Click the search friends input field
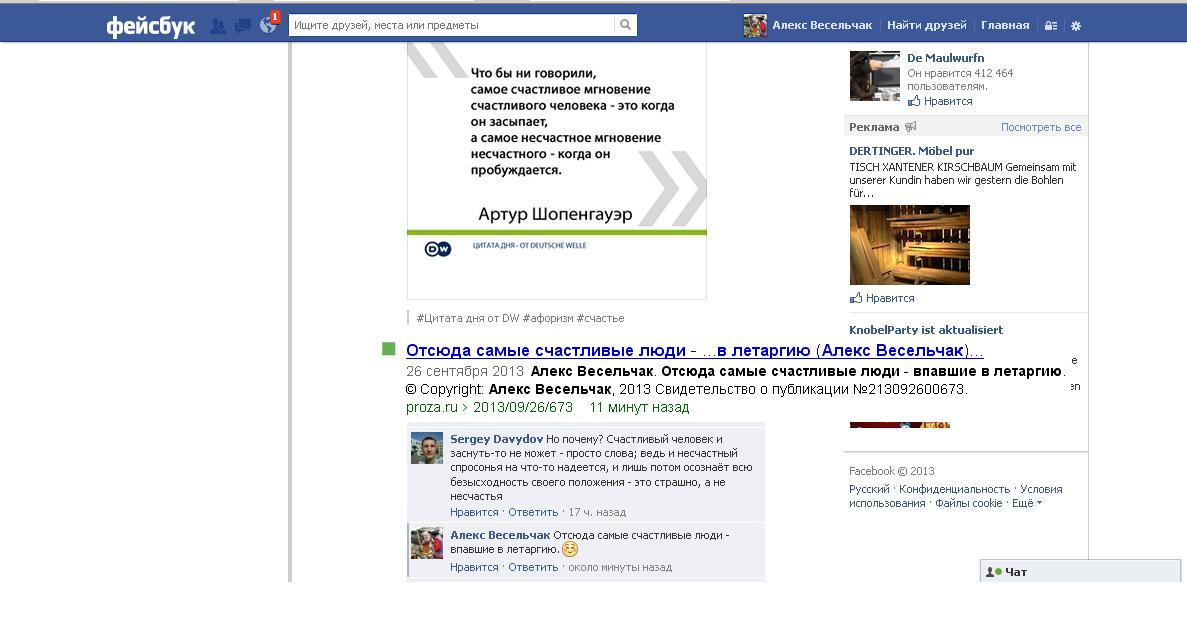This screenshot has width=1187, height=618. (x=450, y=25)
